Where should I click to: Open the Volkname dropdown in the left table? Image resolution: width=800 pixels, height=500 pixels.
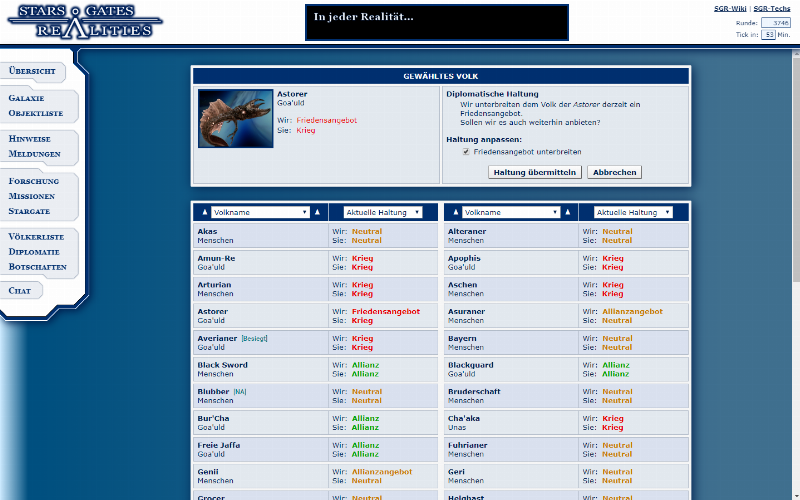pos(260,212)
